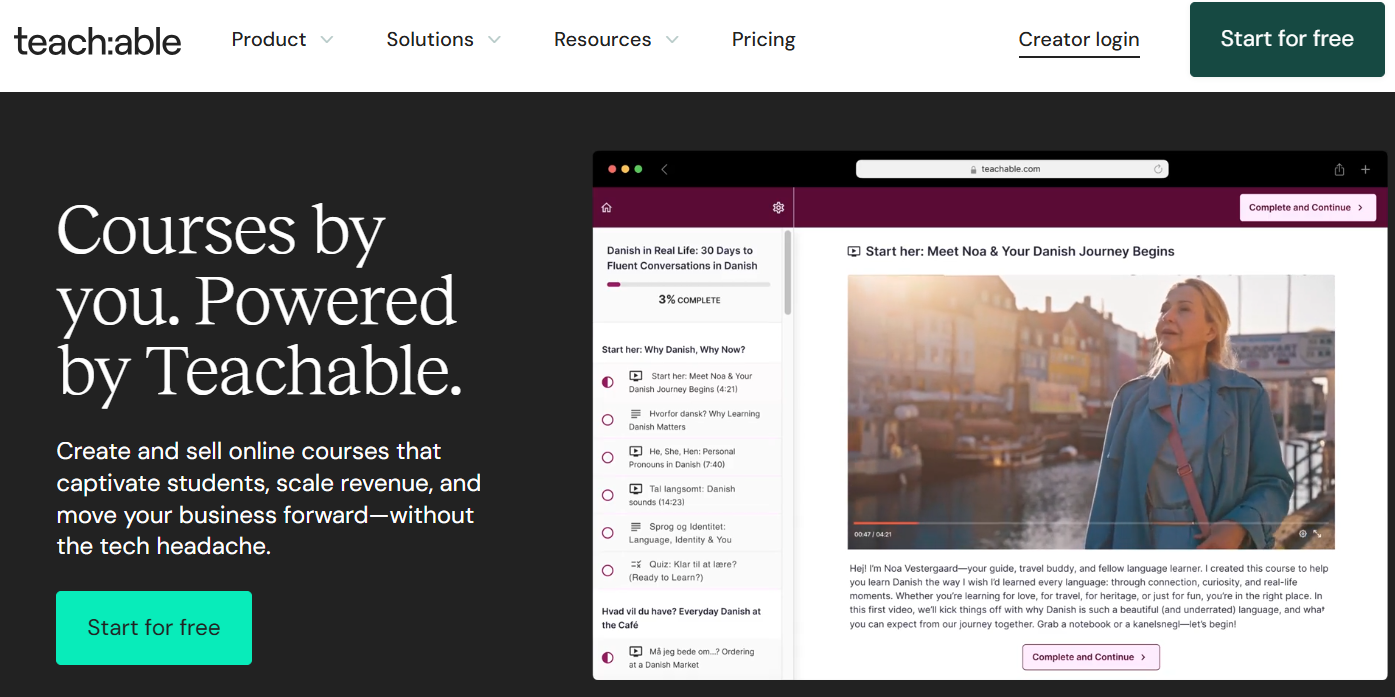The width and height of the screenshot is (1395, 697).
Task: Click the padlock icon in the address bar
Action: point(974,169)
